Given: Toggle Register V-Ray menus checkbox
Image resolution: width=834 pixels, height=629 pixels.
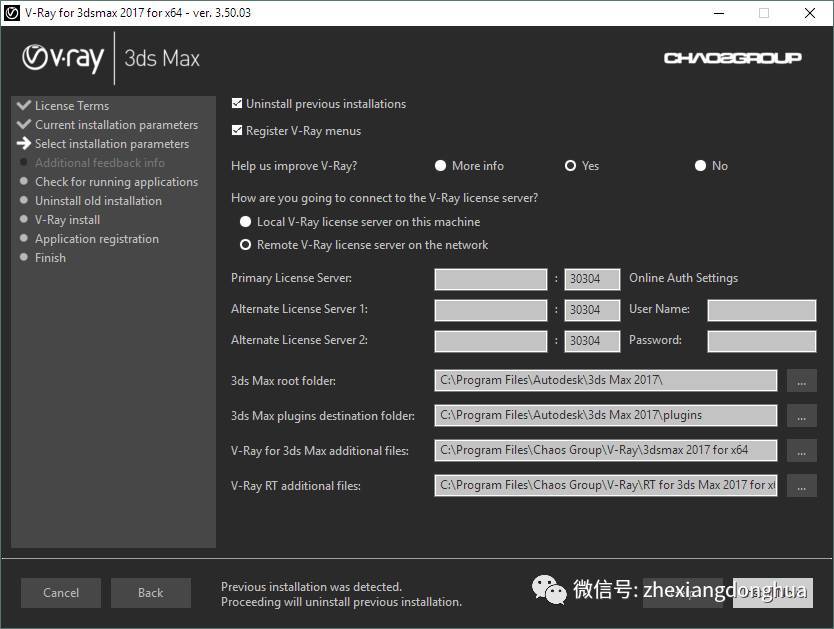Looking at the screenshot, I should tap(237, 130).
